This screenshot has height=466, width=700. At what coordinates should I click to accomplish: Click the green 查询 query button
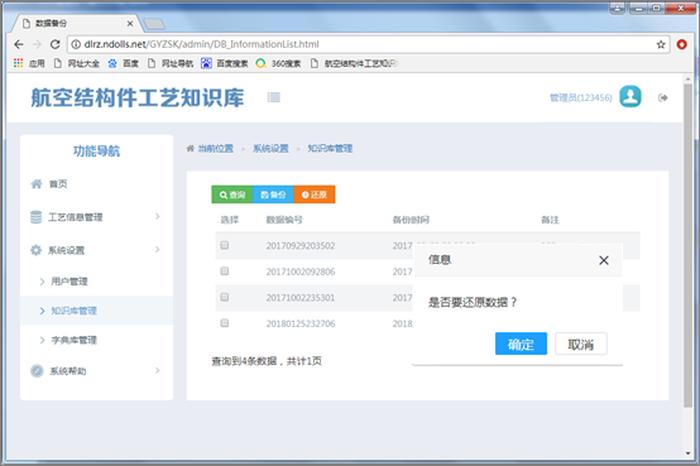pos(231,195)
